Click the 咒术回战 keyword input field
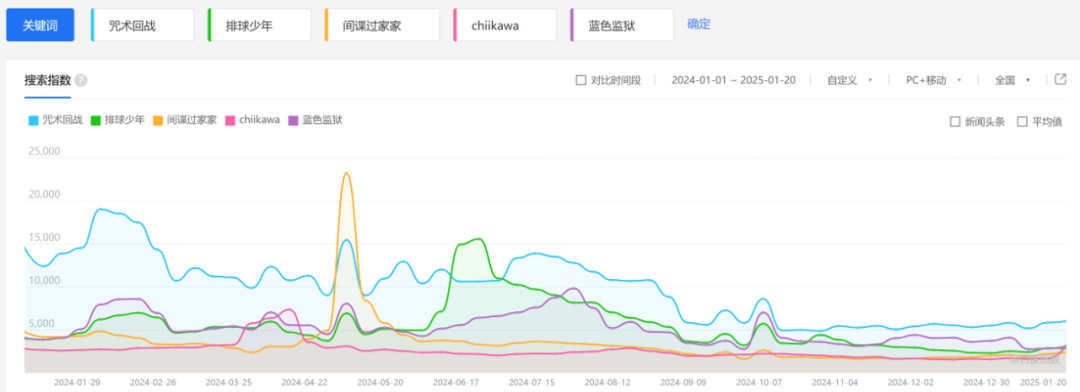Image resolution: width=1080 pixels, height=392 pixels. (x=143, y=25)
